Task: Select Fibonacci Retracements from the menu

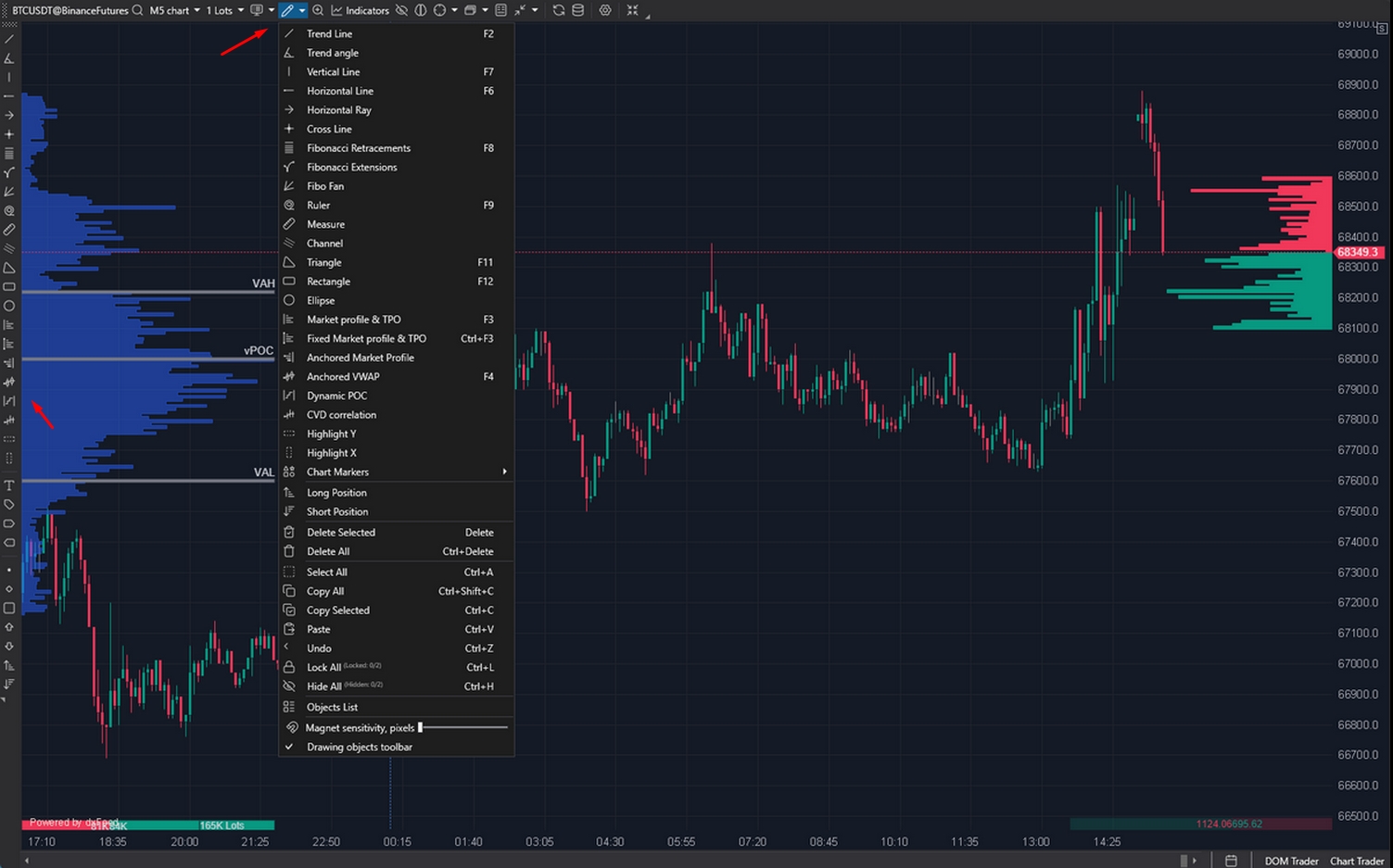Action: (358, 148)
